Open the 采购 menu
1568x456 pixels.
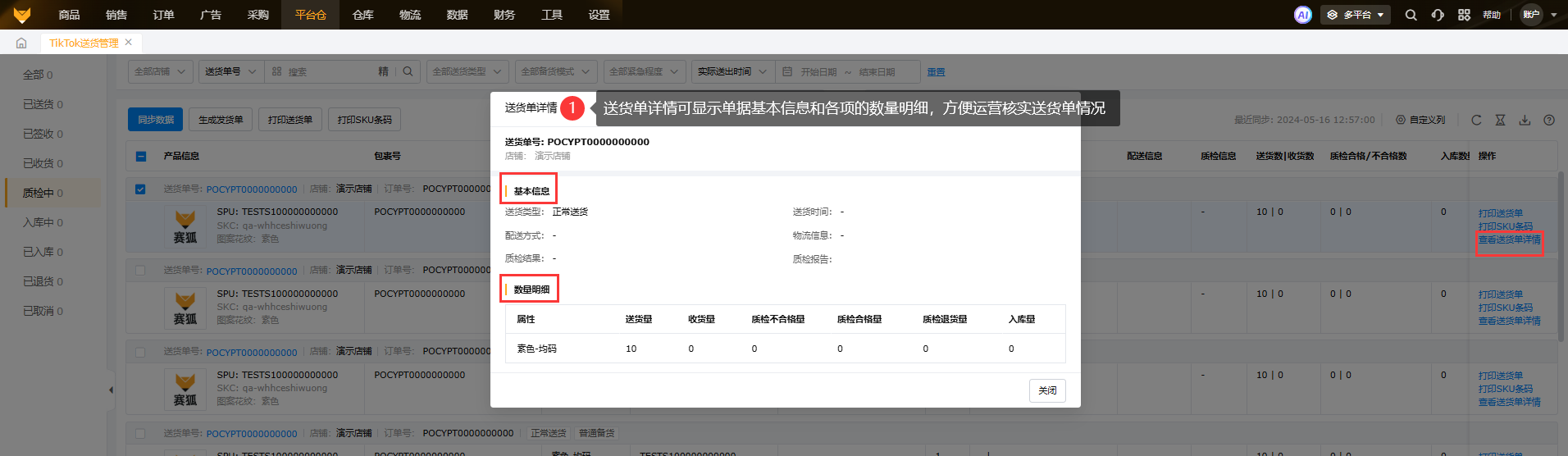[258, 15]
